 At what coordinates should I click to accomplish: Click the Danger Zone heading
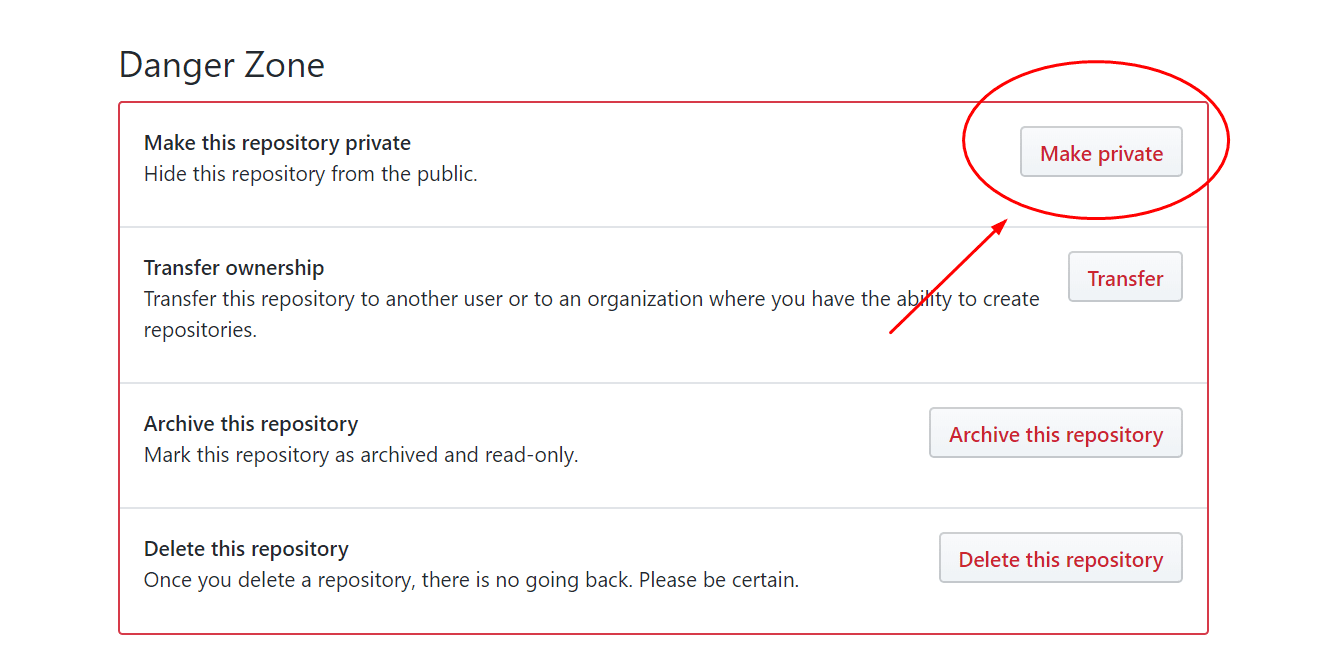[x=222, y=66]
